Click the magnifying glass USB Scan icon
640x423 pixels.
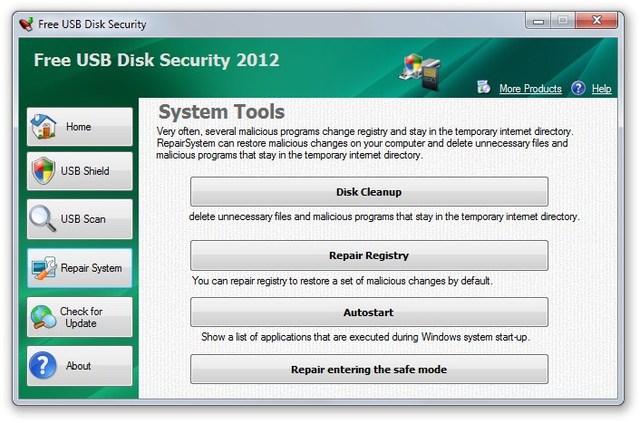[42, 218]
